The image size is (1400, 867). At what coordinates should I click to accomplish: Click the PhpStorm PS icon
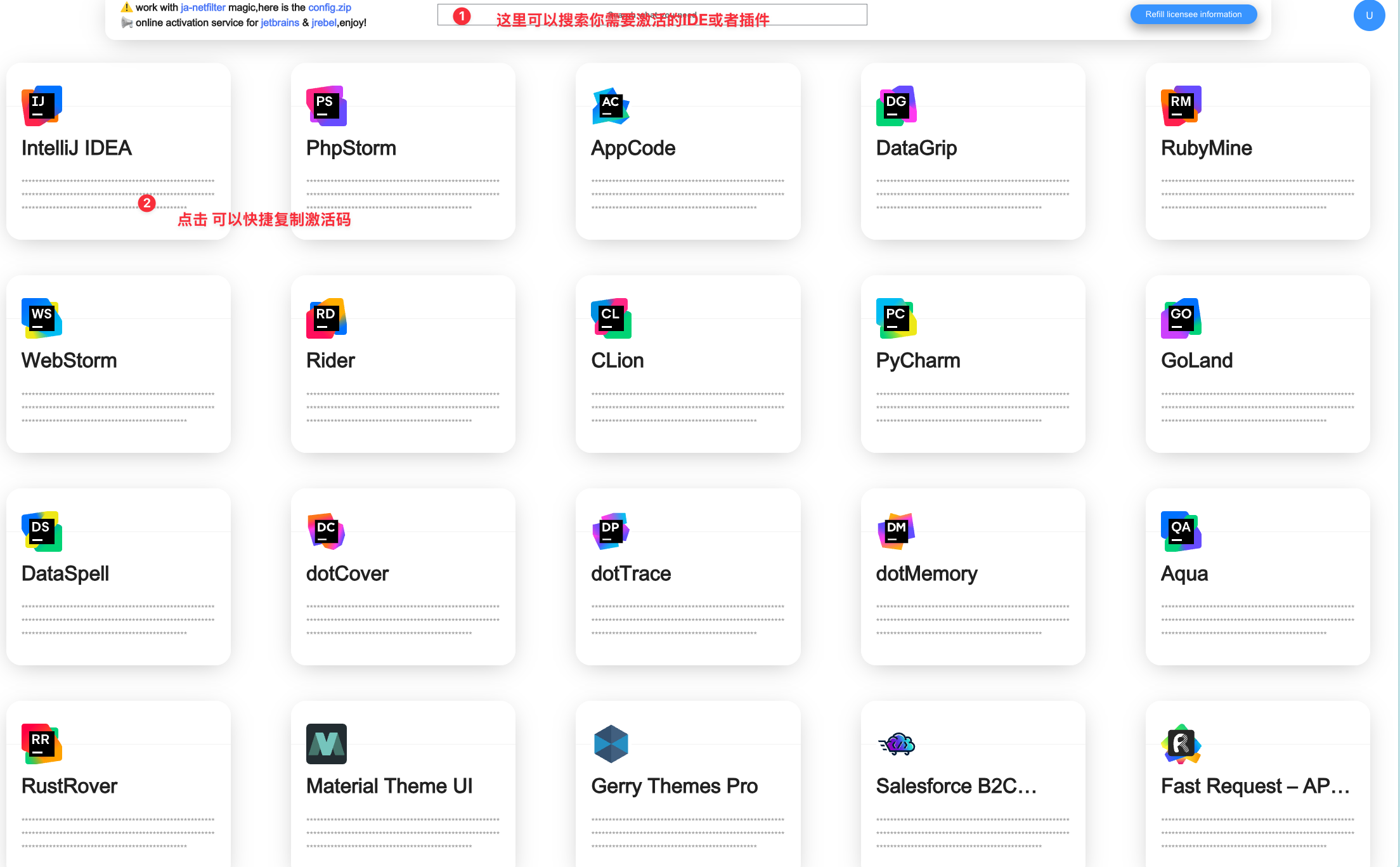coord(326,106)
